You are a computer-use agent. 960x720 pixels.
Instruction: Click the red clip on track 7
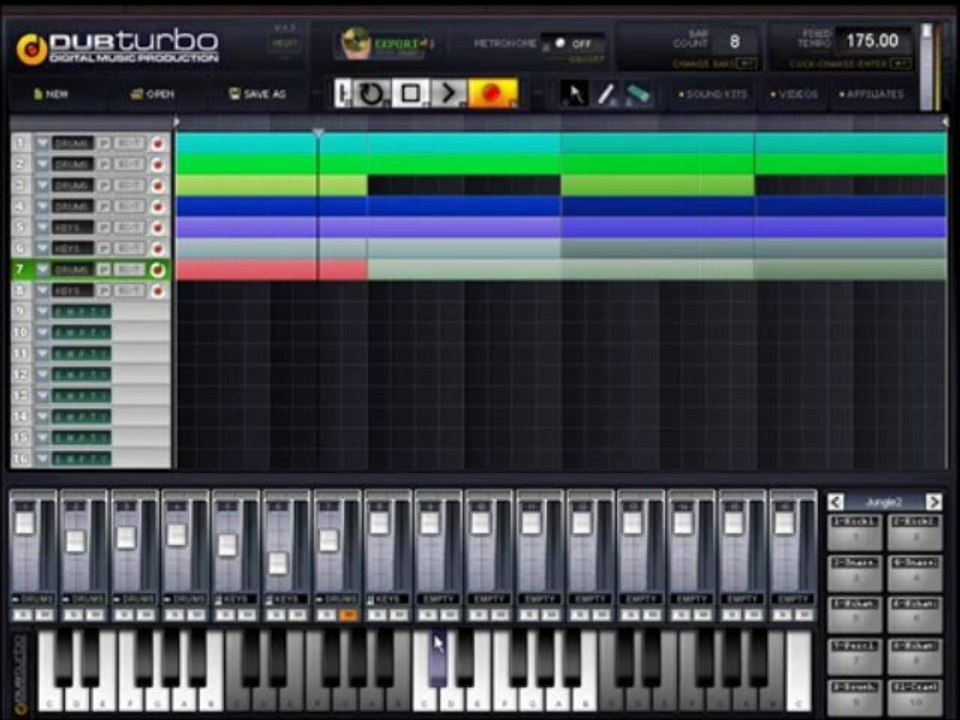click(272, 270)
